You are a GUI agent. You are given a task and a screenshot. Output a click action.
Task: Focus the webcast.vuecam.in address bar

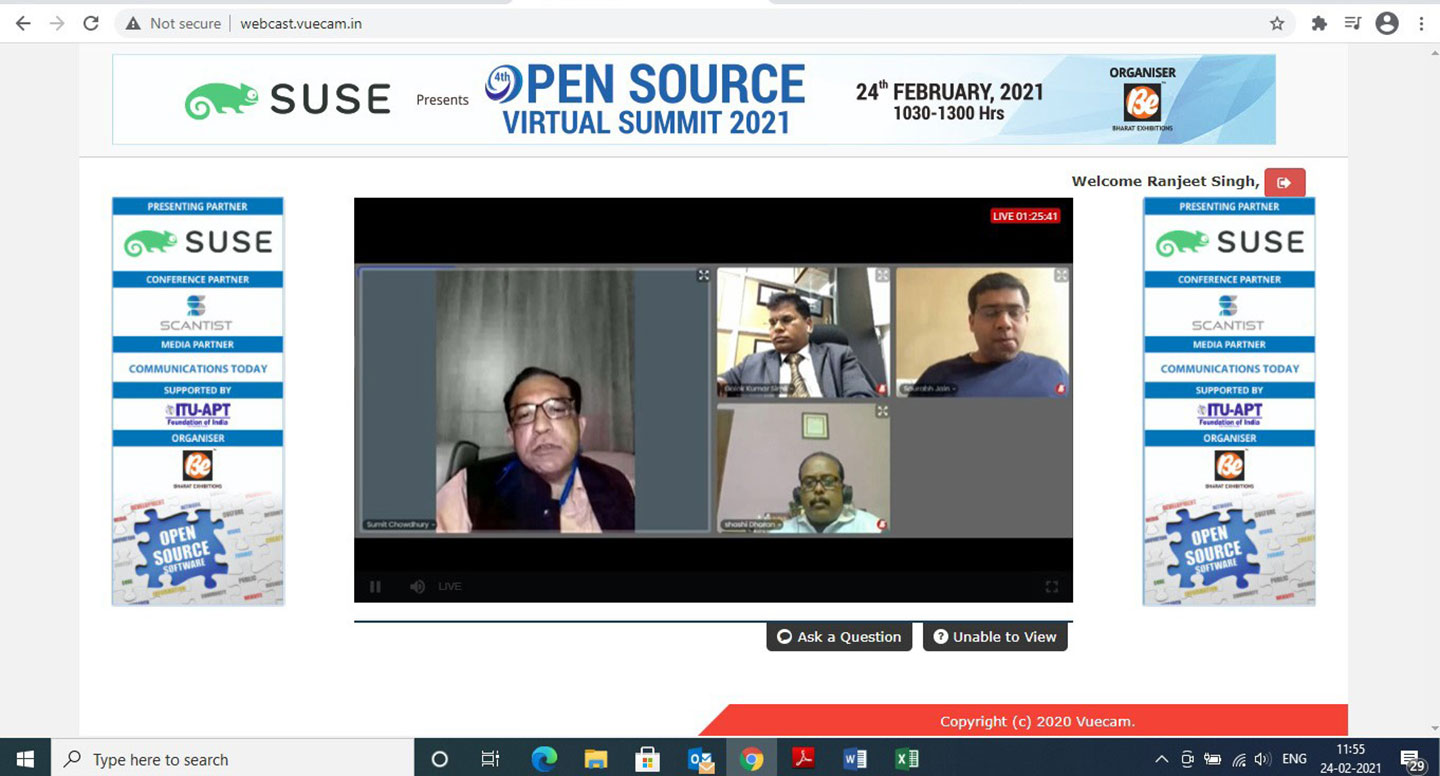click(x=301, y=23)
